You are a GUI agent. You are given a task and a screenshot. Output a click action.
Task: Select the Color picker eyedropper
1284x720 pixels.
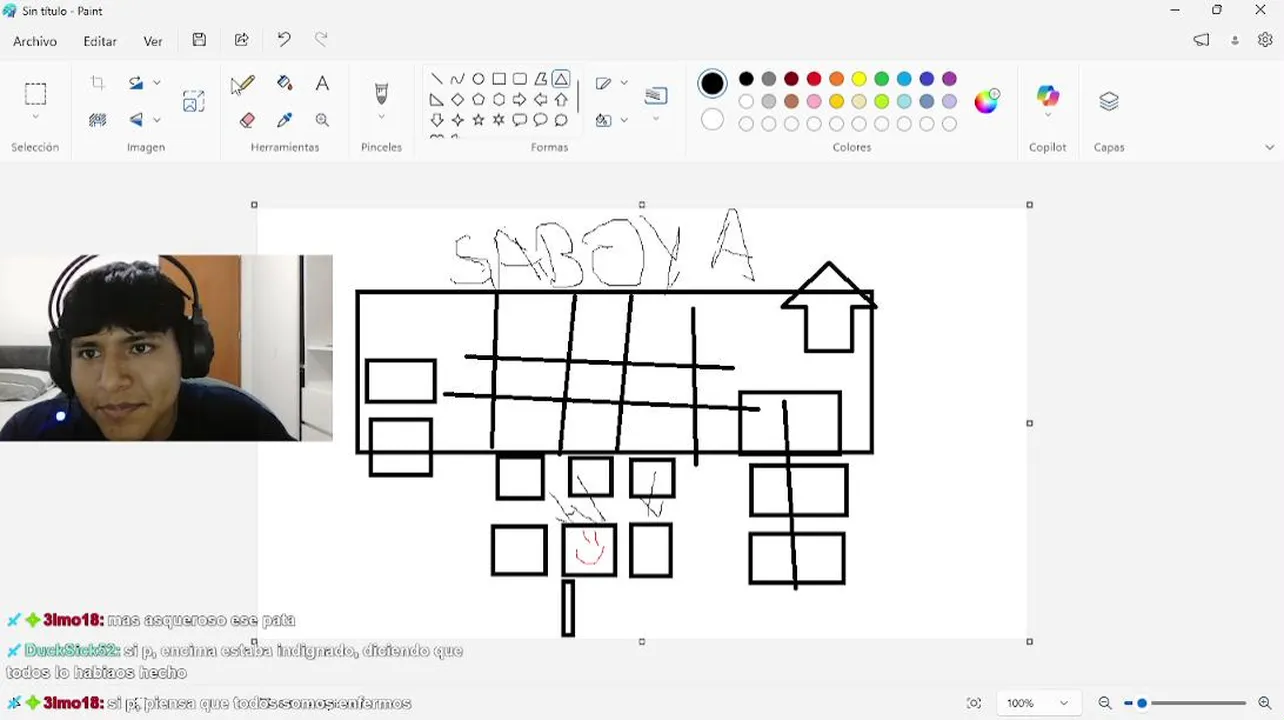point(285,120)
